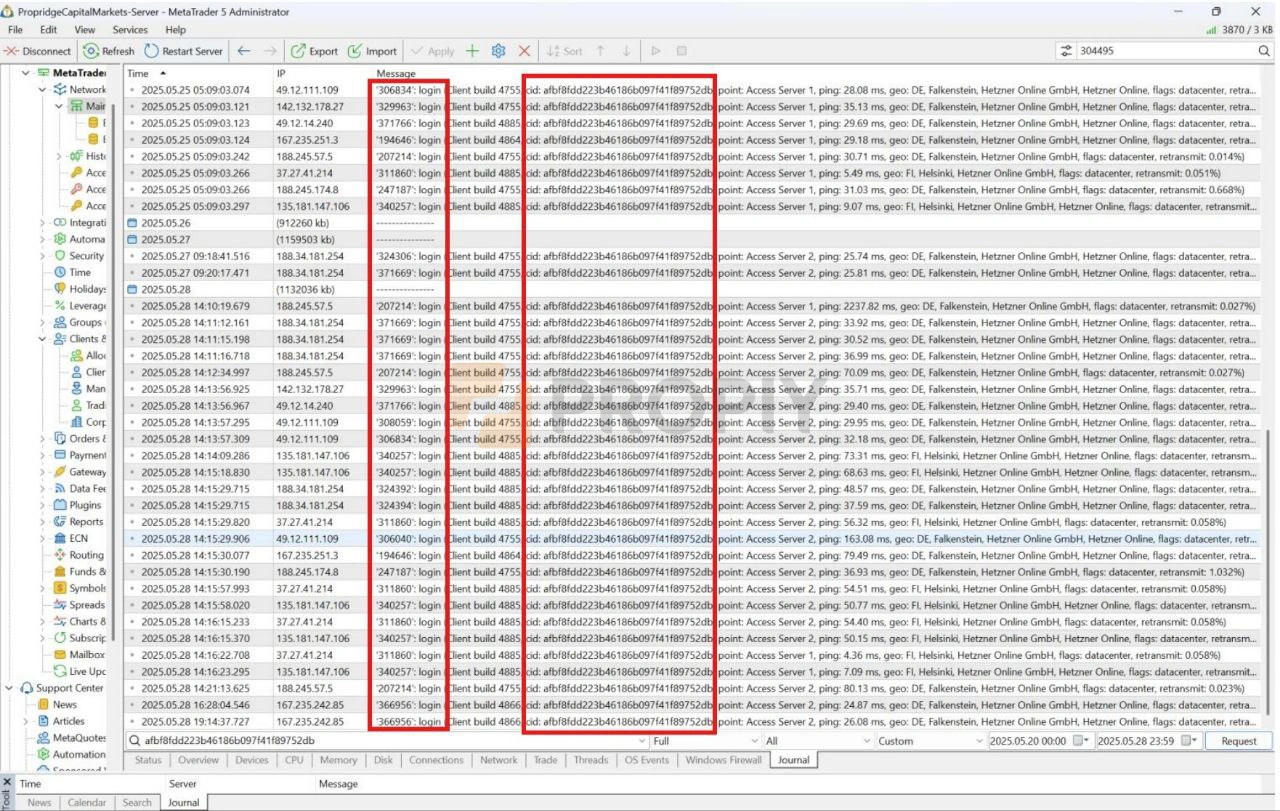This screenshot has height=811, width=1280.
Task: Open the All filter dropdown
Action: click(x=817, y=741)
